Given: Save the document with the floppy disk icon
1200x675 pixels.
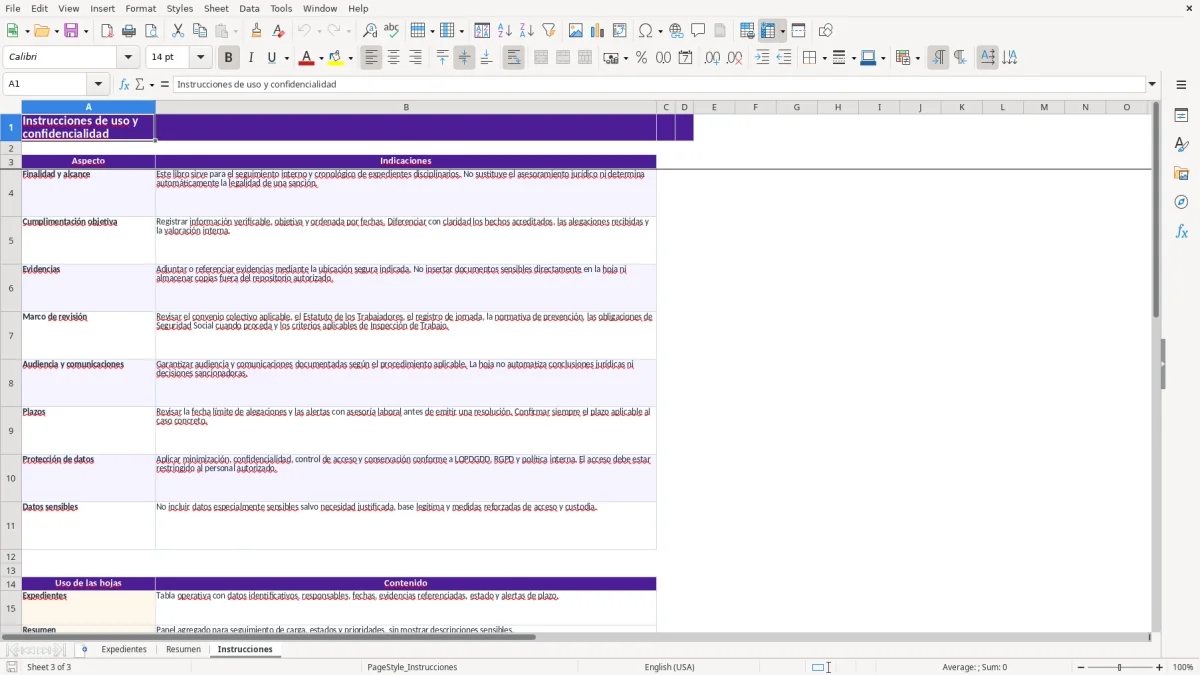Looking at the screenshot, I should pyautogui.click(x=71, y=31).
